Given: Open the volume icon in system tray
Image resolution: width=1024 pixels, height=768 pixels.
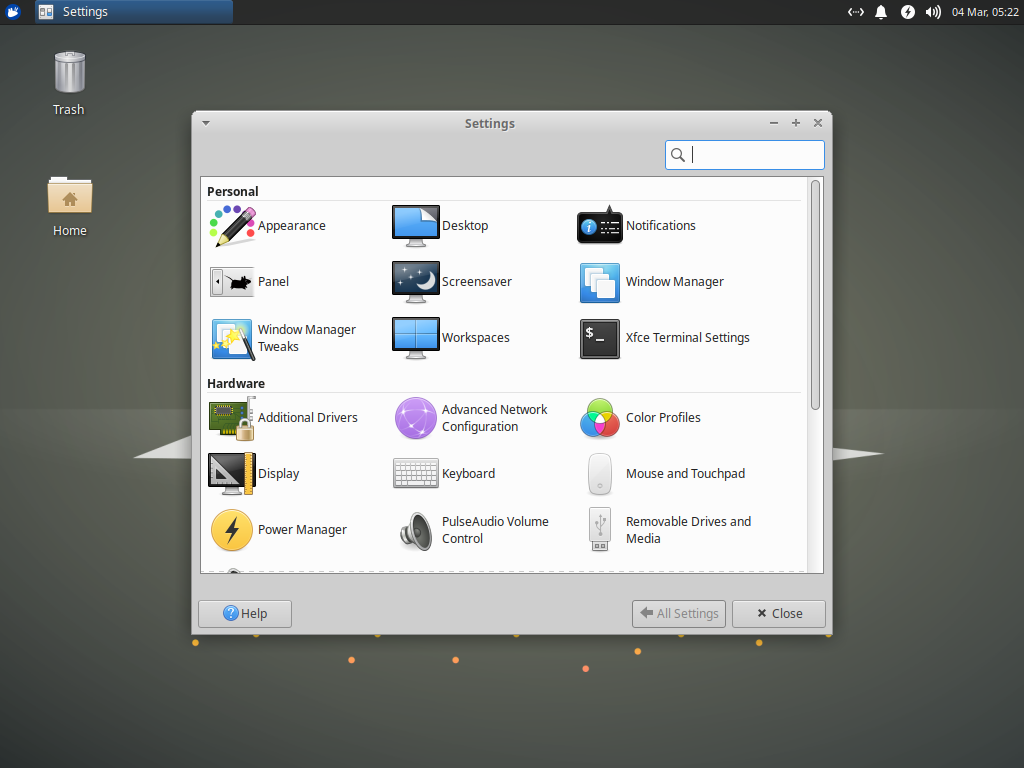Looking at the screenshot, I should pos(933,12).
